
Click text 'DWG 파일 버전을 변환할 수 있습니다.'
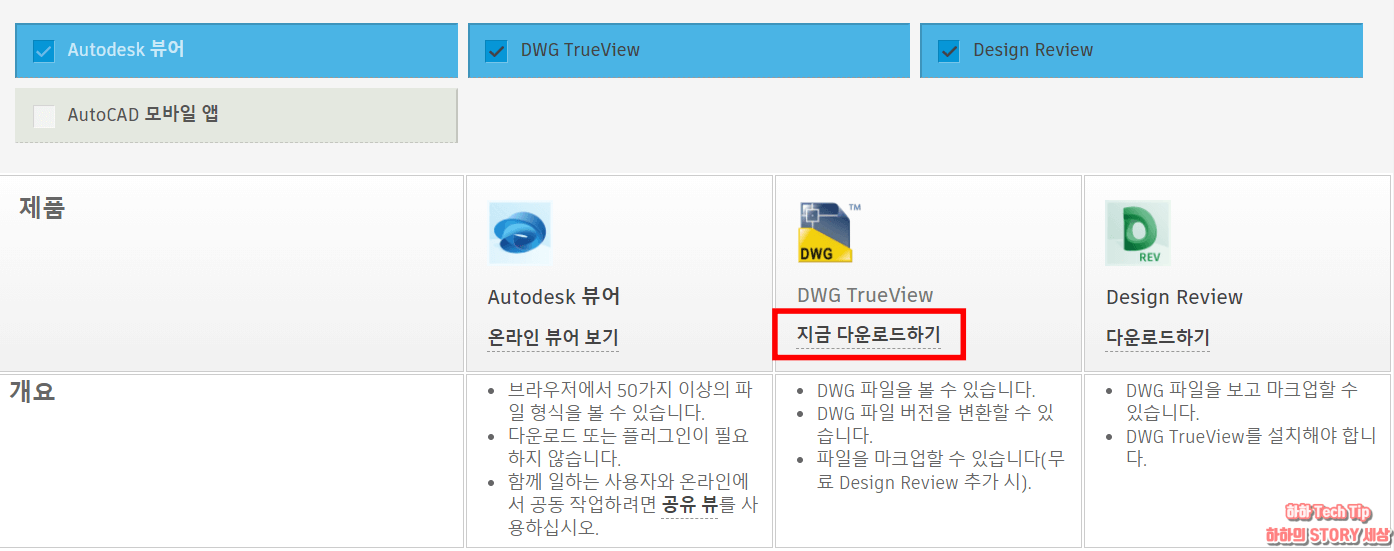point(935,424)
